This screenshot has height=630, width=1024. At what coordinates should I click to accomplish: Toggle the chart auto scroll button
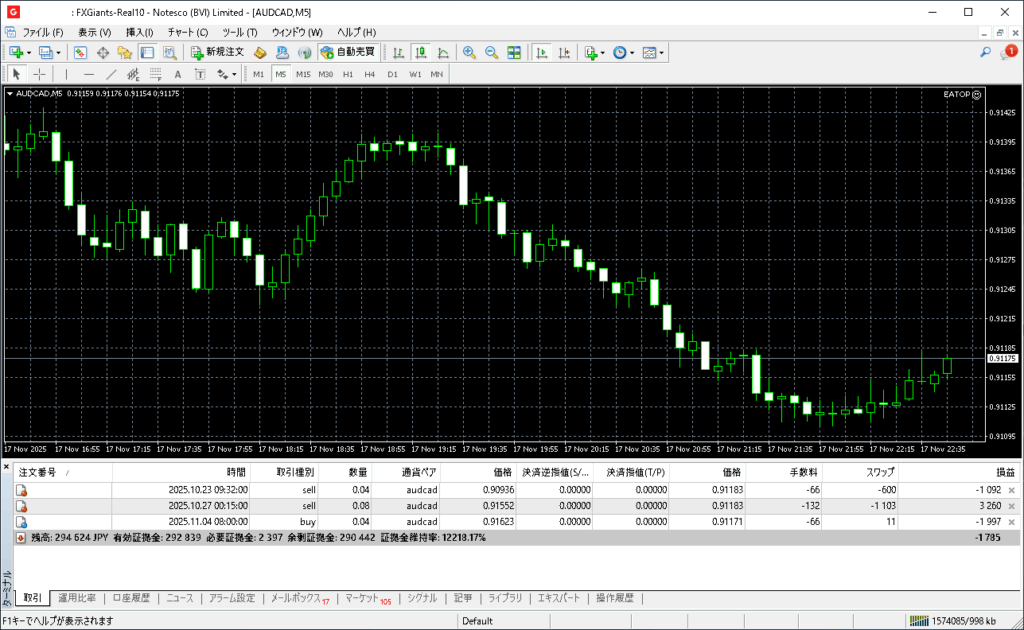coord(541,52)
